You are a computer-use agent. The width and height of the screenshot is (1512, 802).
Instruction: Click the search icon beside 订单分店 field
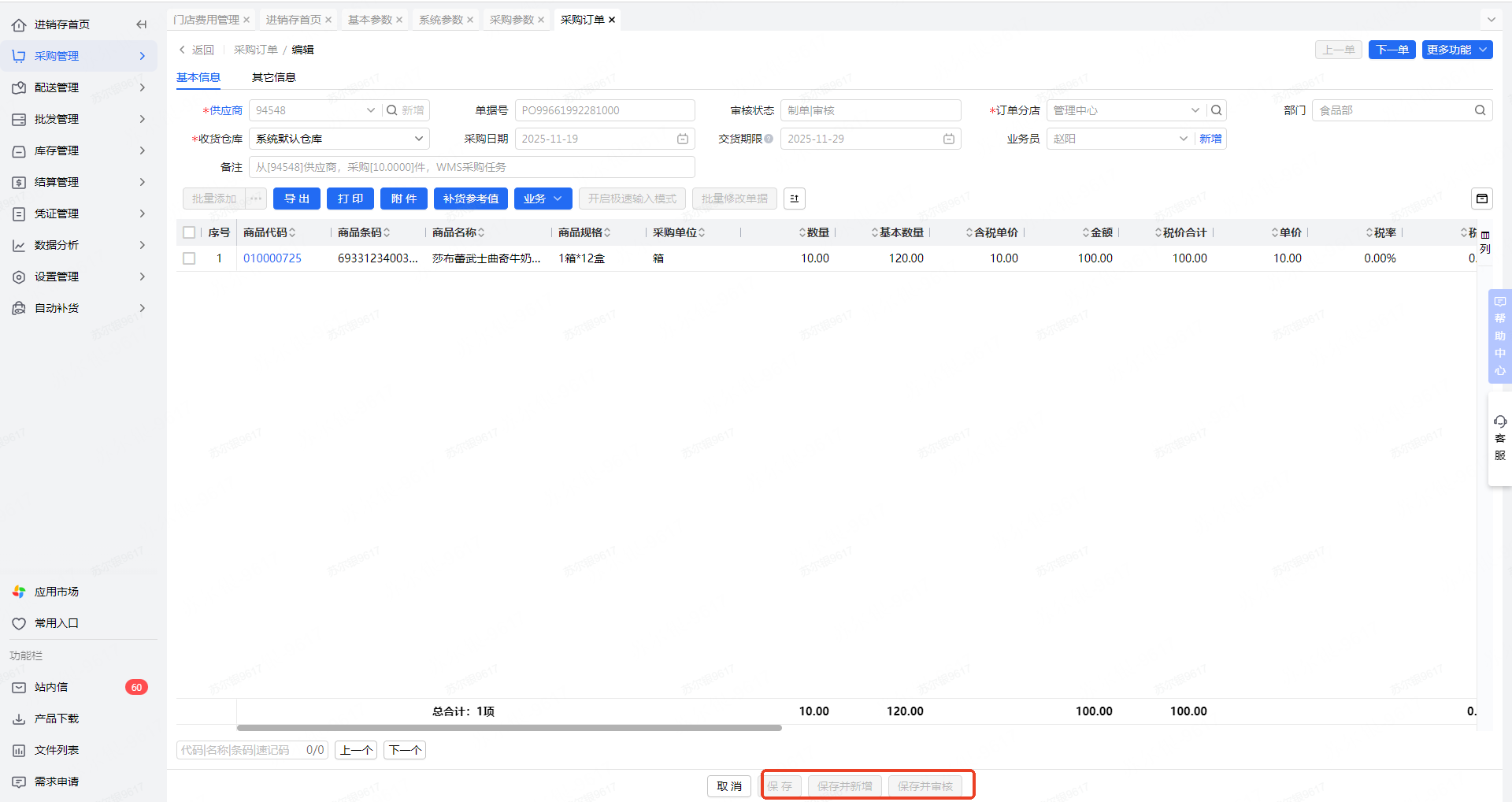pos(1217,110)
